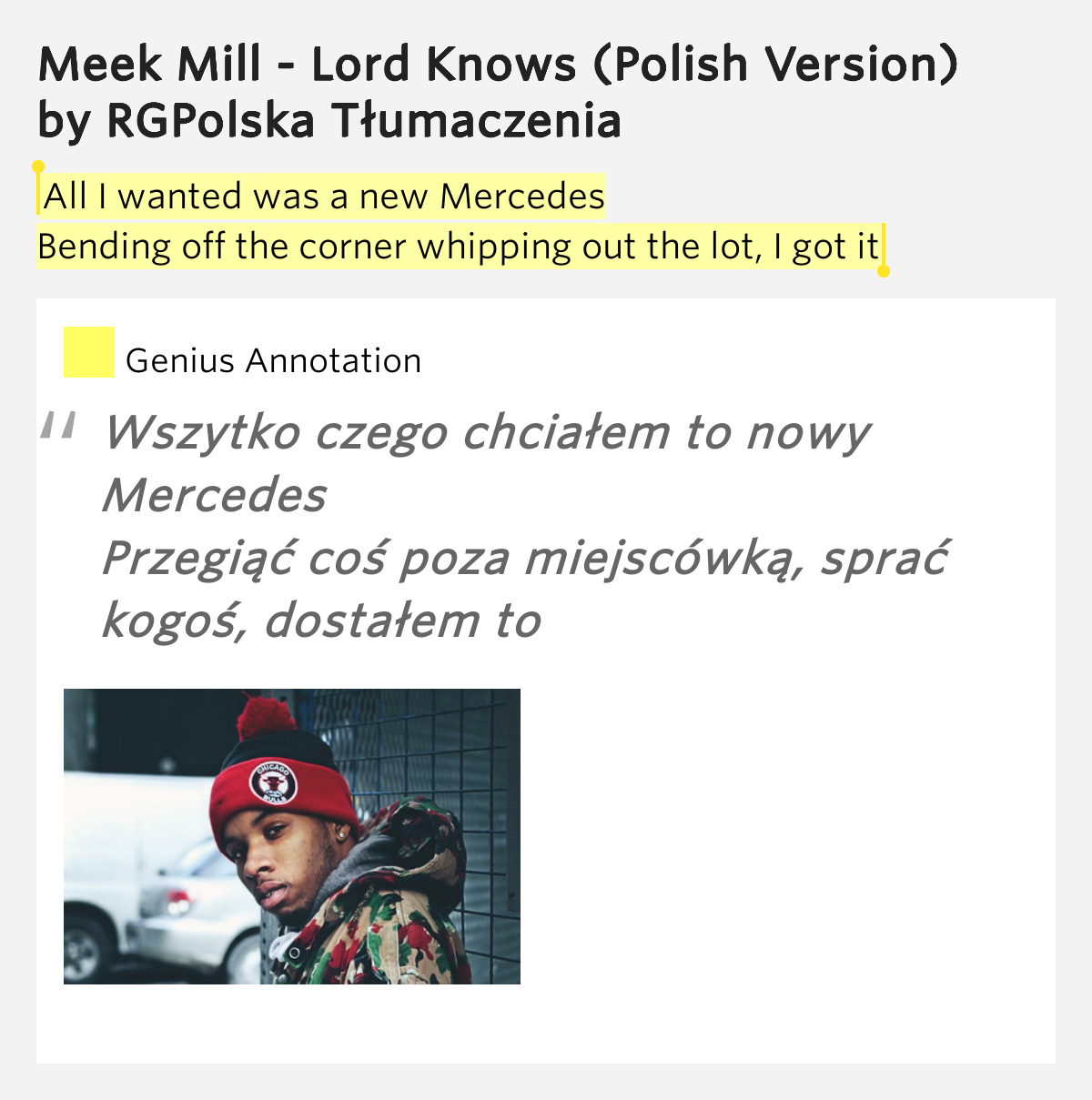Click the translation text 'kogoś, dostałem to'
The width and height of the screenshot is (1092, 1100).
321,621
